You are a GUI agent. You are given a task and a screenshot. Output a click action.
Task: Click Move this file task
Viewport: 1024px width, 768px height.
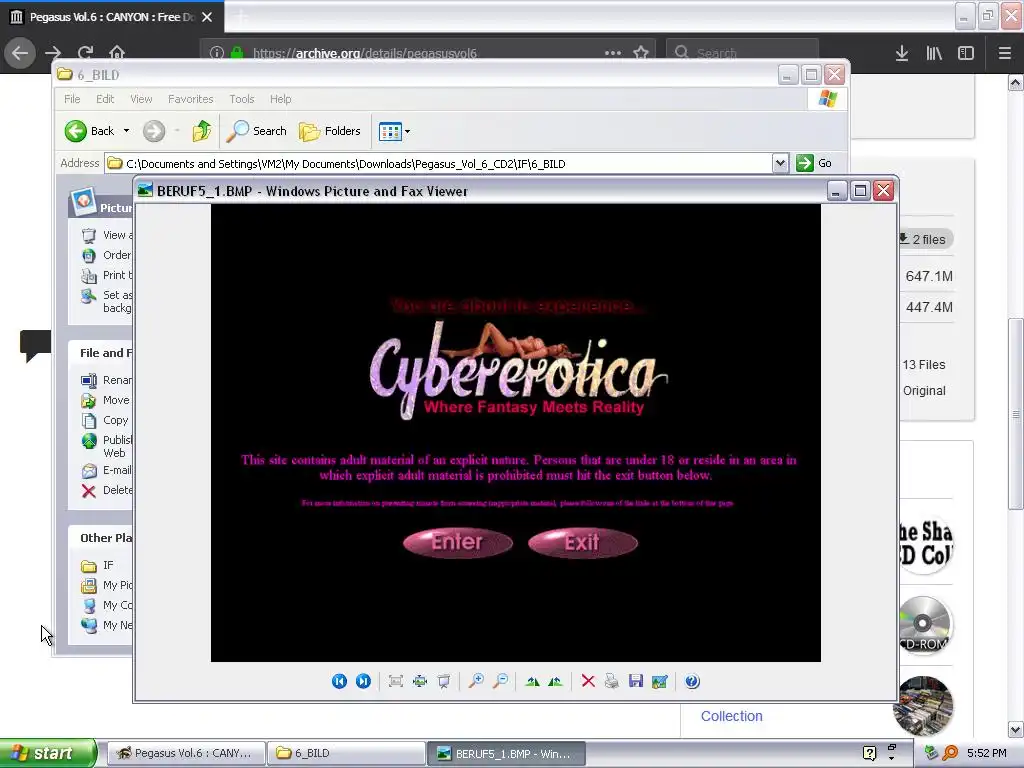[106, 400]
